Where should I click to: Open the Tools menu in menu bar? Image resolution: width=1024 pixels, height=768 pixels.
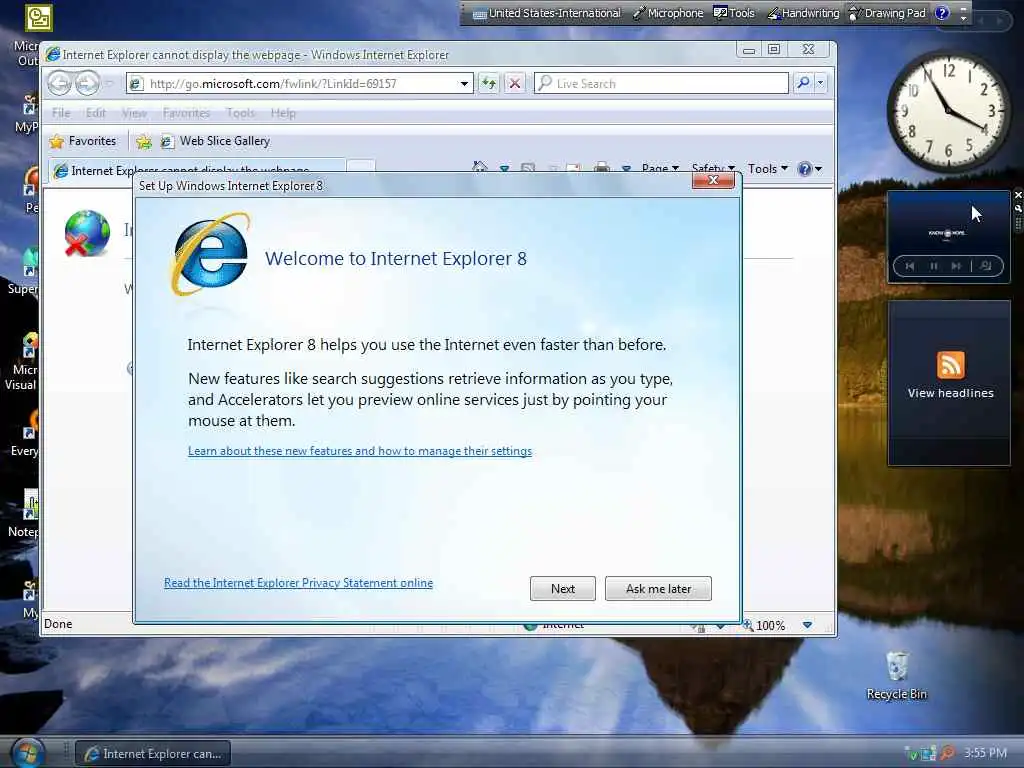click(x=240, y=113)
